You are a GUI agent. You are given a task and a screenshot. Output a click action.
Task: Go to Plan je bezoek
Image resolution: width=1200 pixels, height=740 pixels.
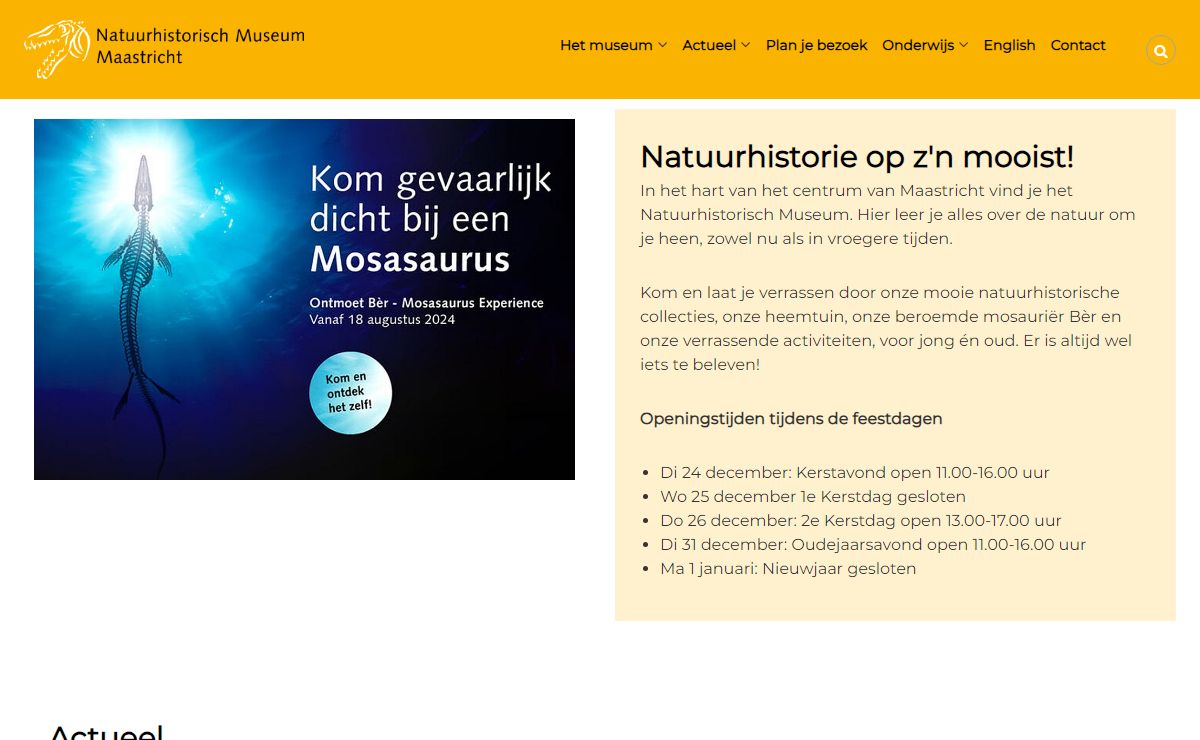[816, 45]
